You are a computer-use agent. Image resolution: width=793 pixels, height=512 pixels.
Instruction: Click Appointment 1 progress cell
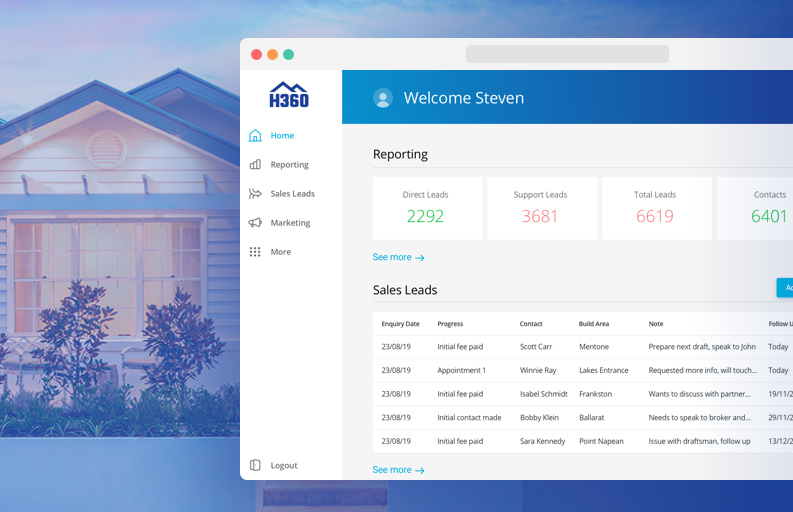click(461, 370)
